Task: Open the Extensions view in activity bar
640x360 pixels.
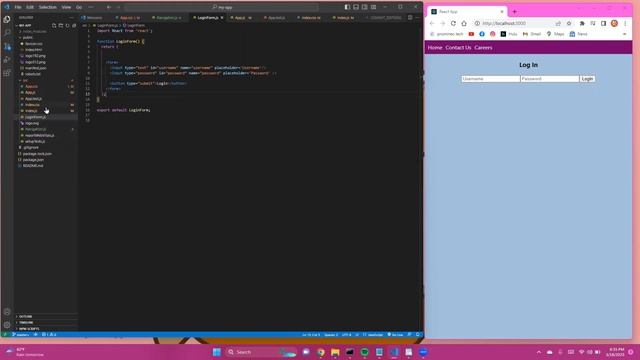Action: tap(7, 73)
